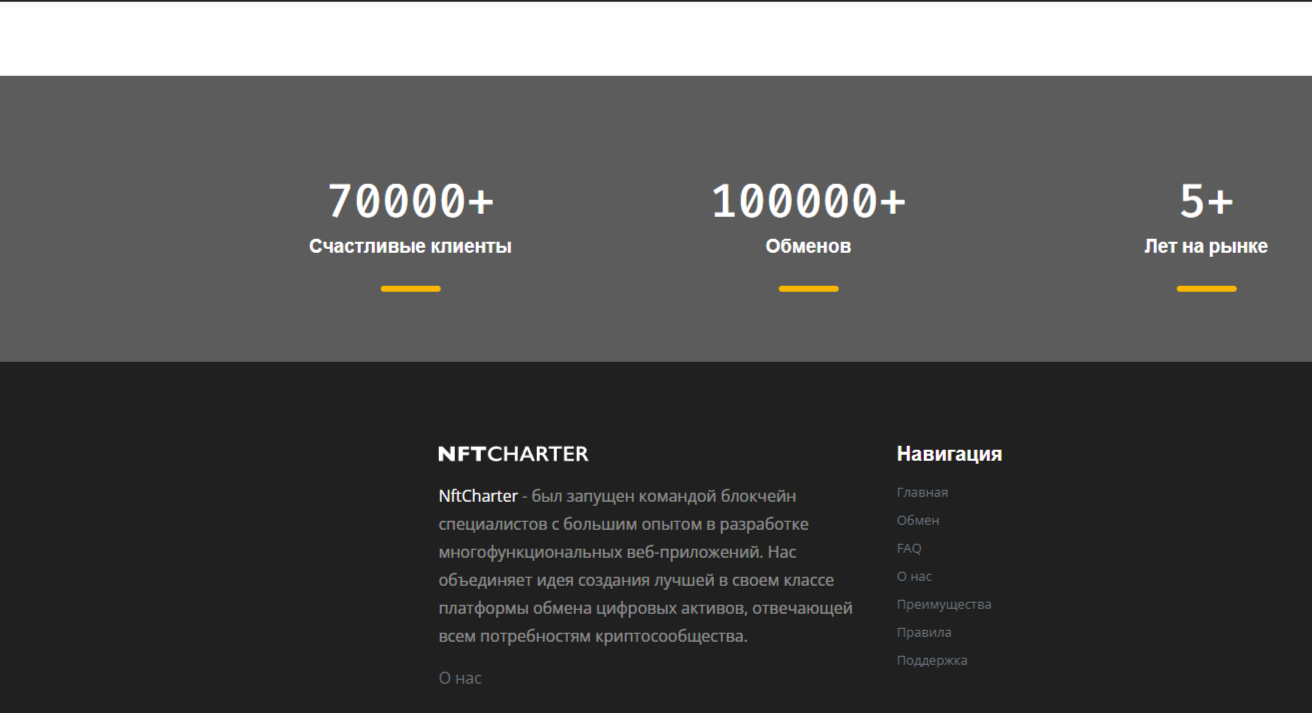Click the Правила footer link
Screen dimensions: 1312x713
(x=924, y=632)
